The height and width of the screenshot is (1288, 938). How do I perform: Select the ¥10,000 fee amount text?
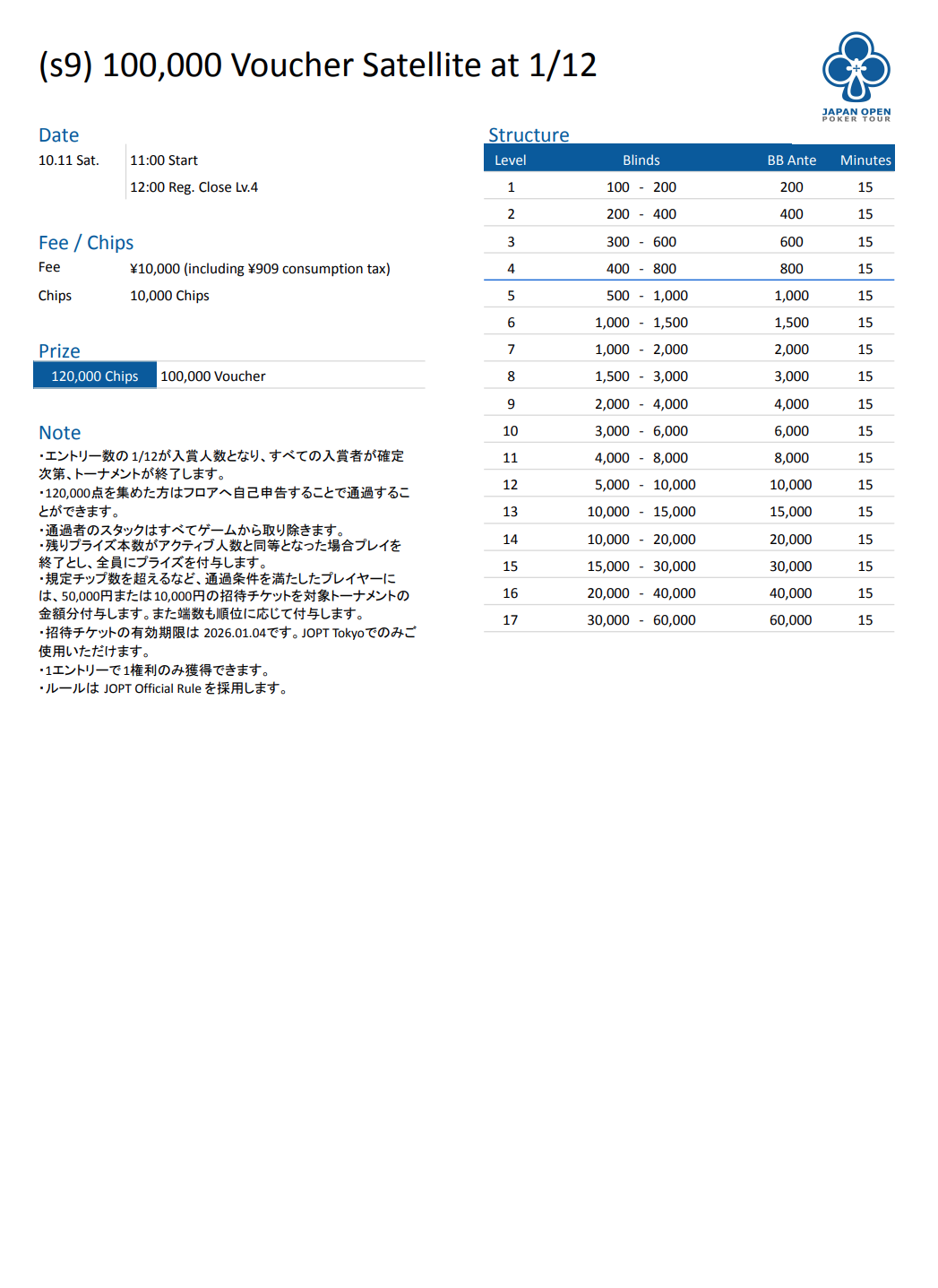260,269
